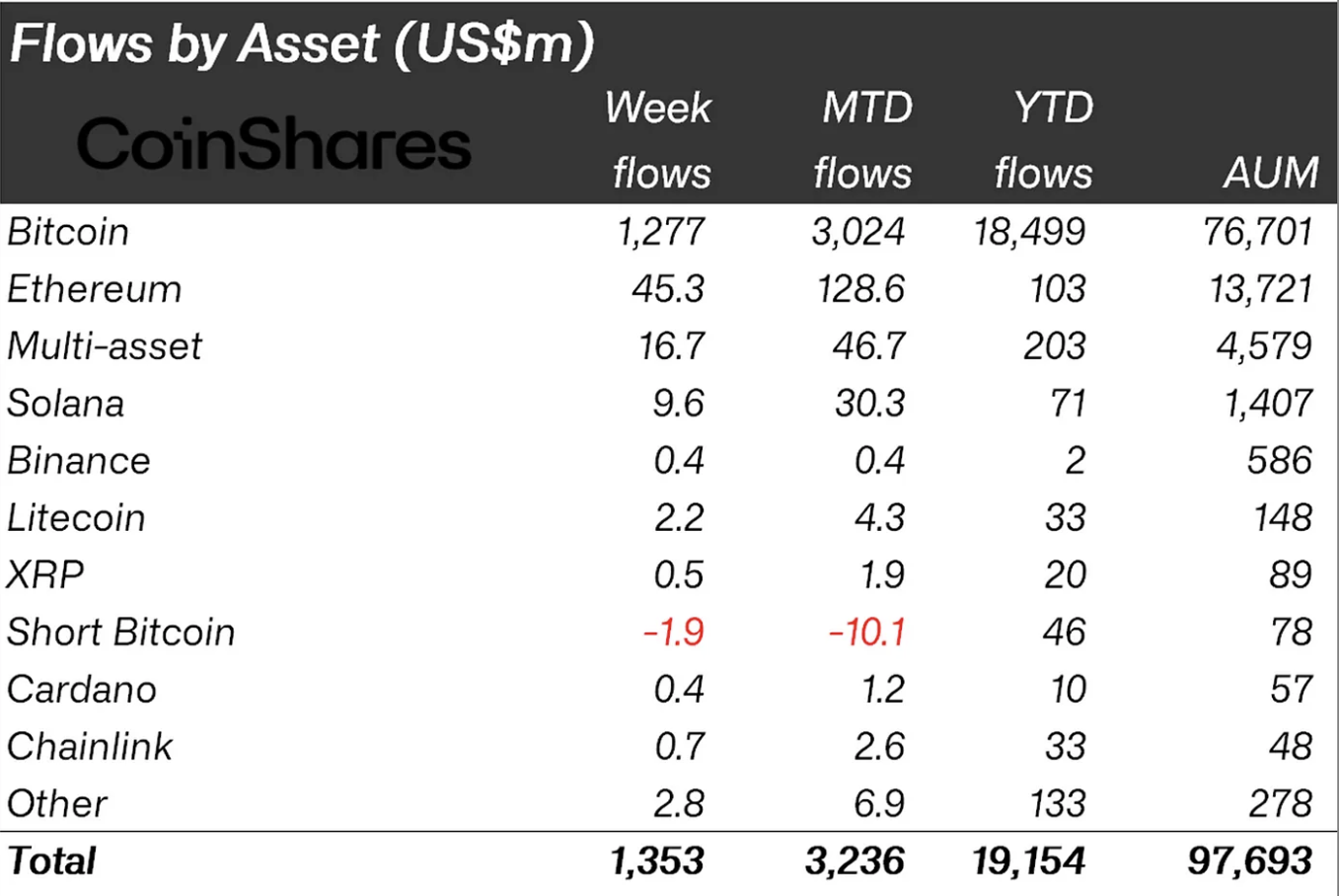Click the Flows by Asset title
Screen dimensions: 1340x896
[x=302, y=43]
